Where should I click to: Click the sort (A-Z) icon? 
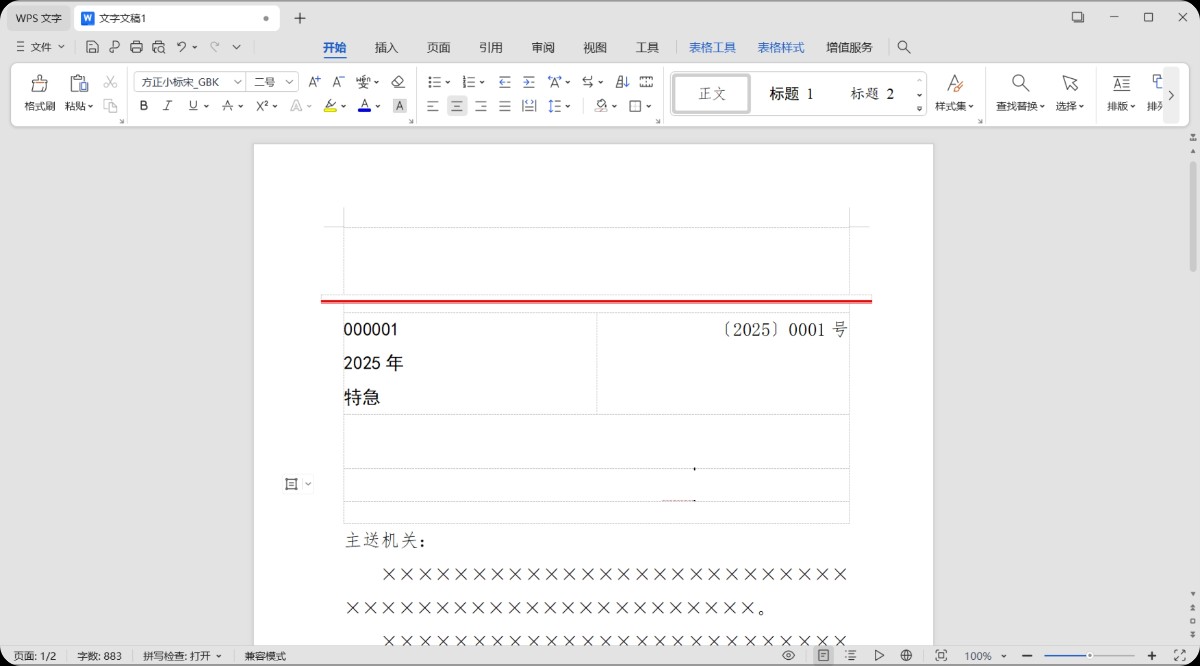coord(622,82)
